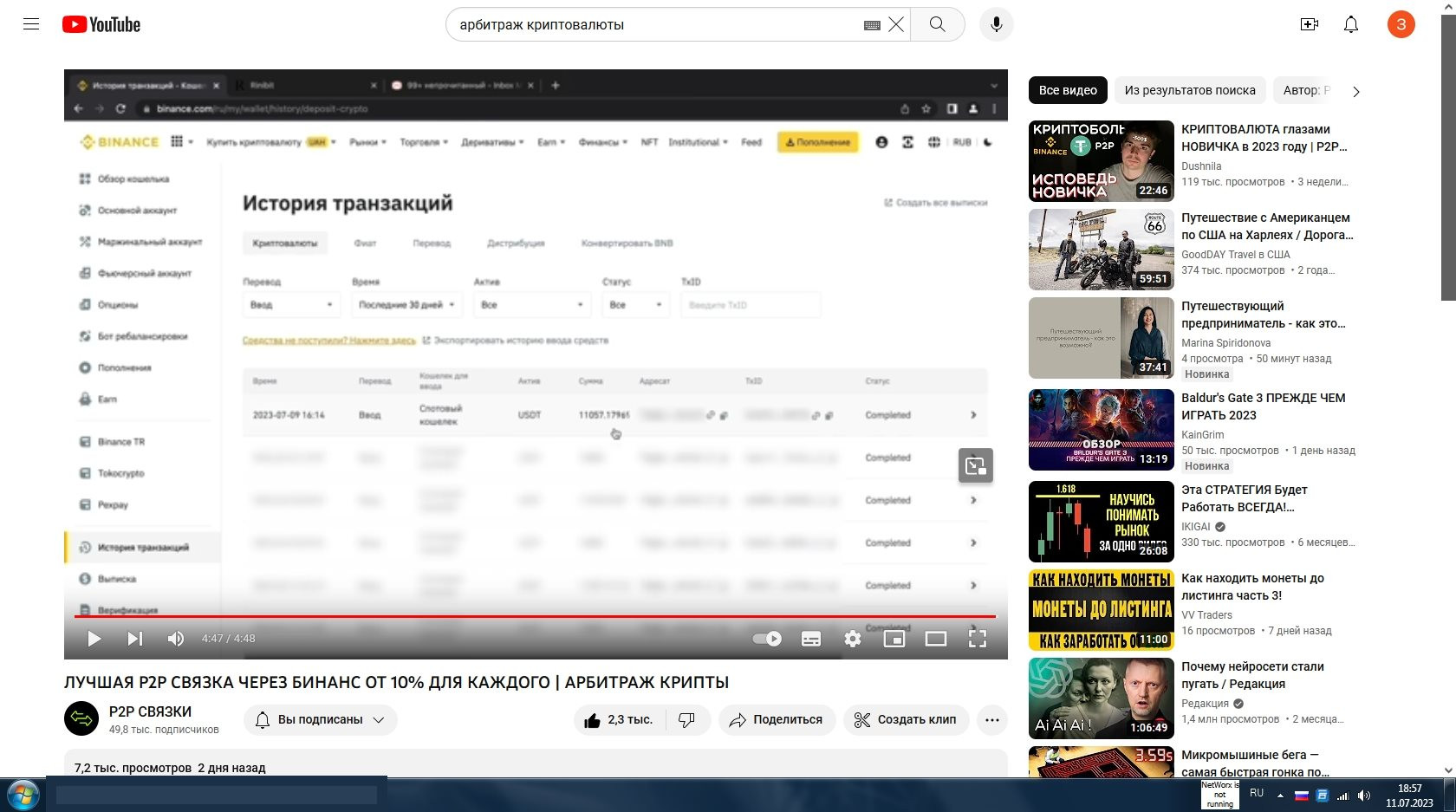Click the 4:47 / 4:48 time display
The width and height of the screenshot is (1456, 812).
point(229,639)
